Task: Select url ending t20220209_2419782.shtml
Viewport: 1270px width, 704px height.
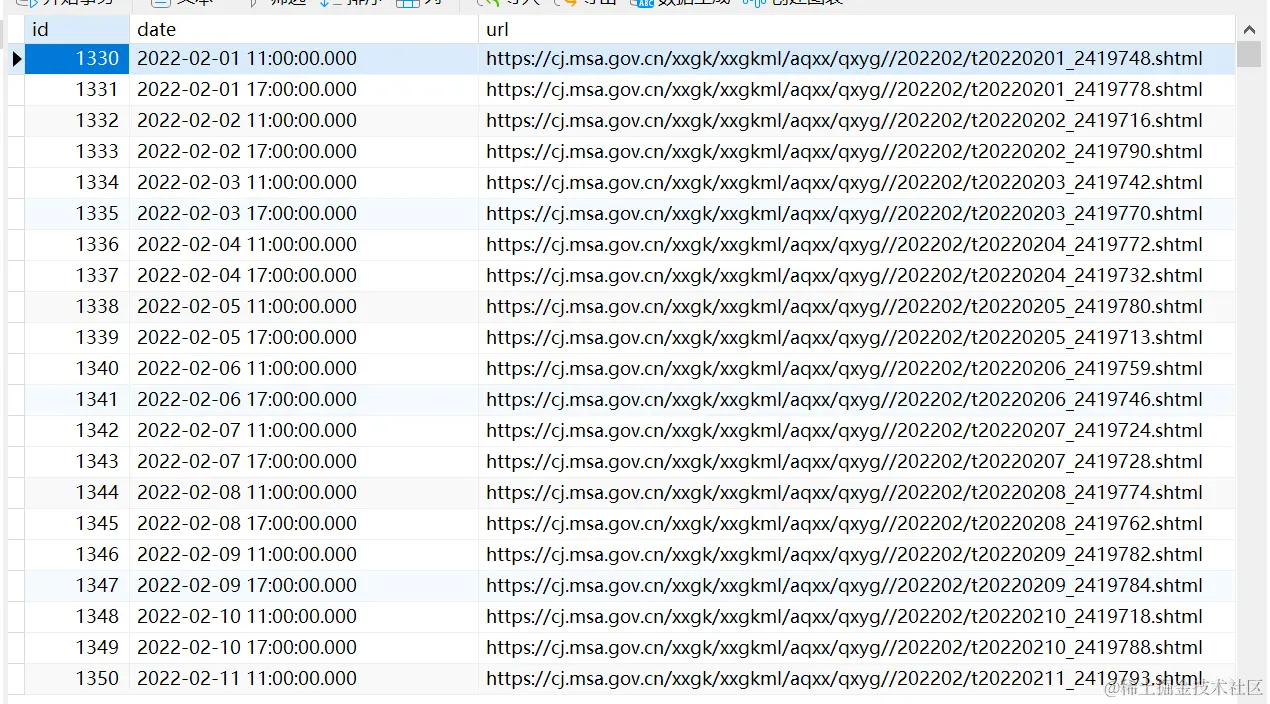Action: (x=857, y=555)
